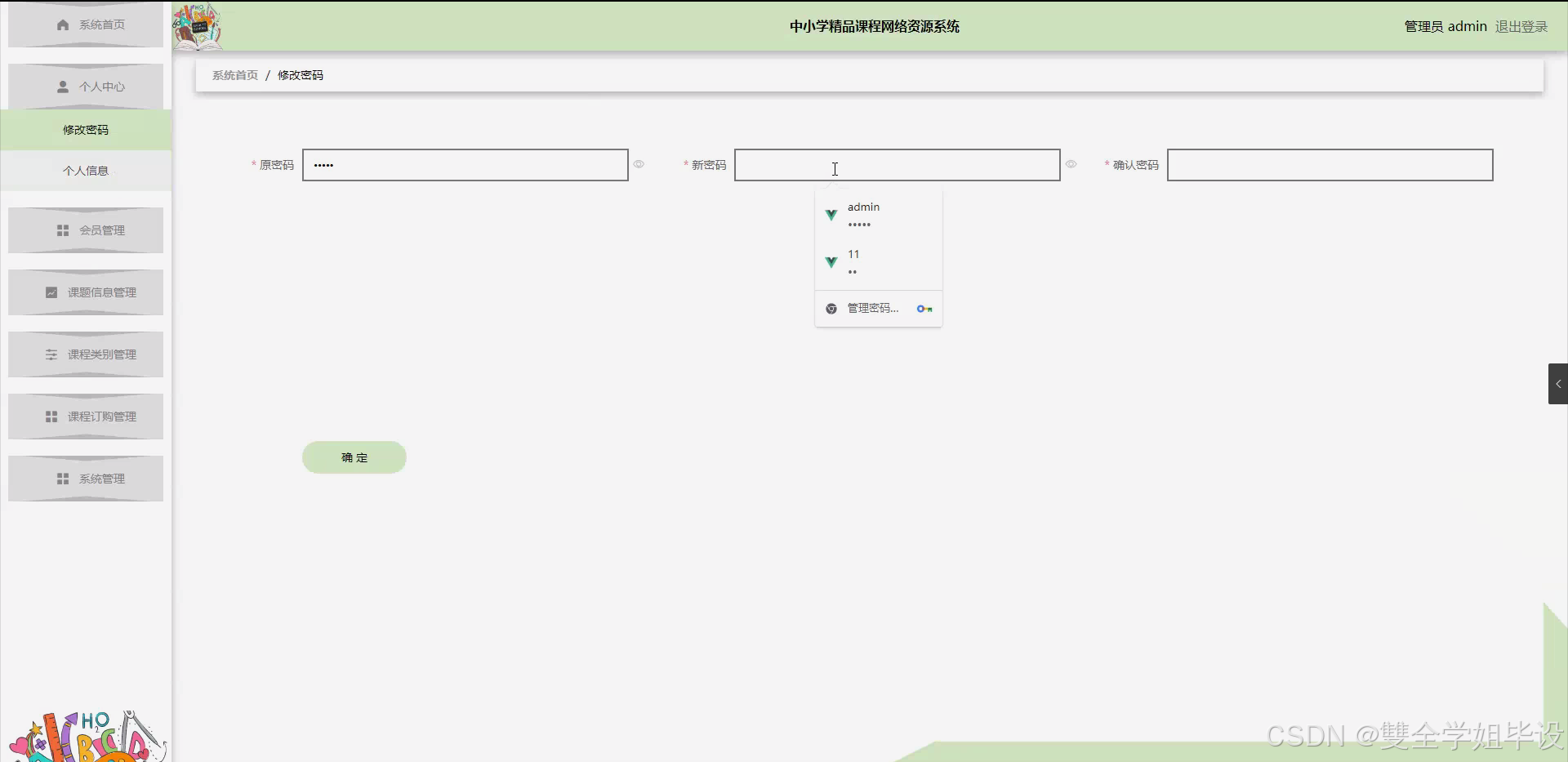Select 个人信息 in the sidebar menu
The height and width of the screenshot is (762, 1568).
pyautogui.click(x=86, y=171)
